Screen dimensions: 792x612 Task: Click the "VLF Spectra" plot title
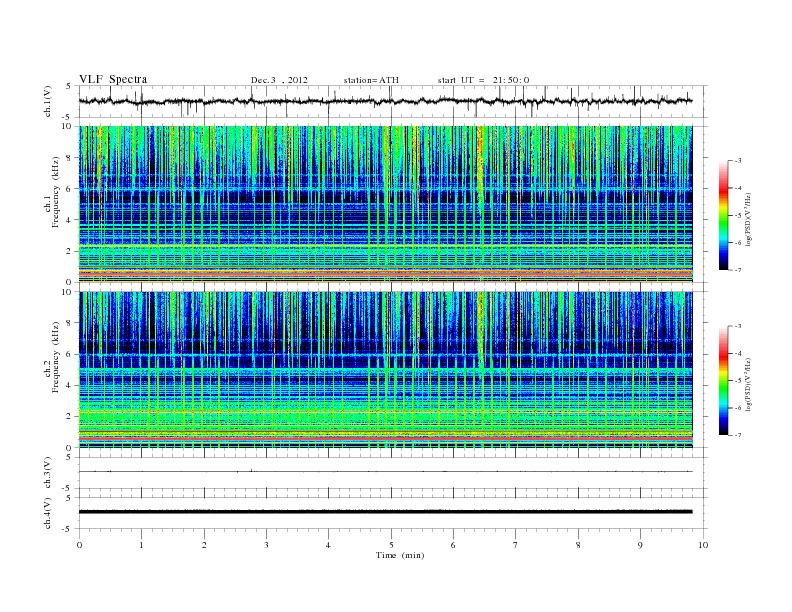tap(113, 79)
